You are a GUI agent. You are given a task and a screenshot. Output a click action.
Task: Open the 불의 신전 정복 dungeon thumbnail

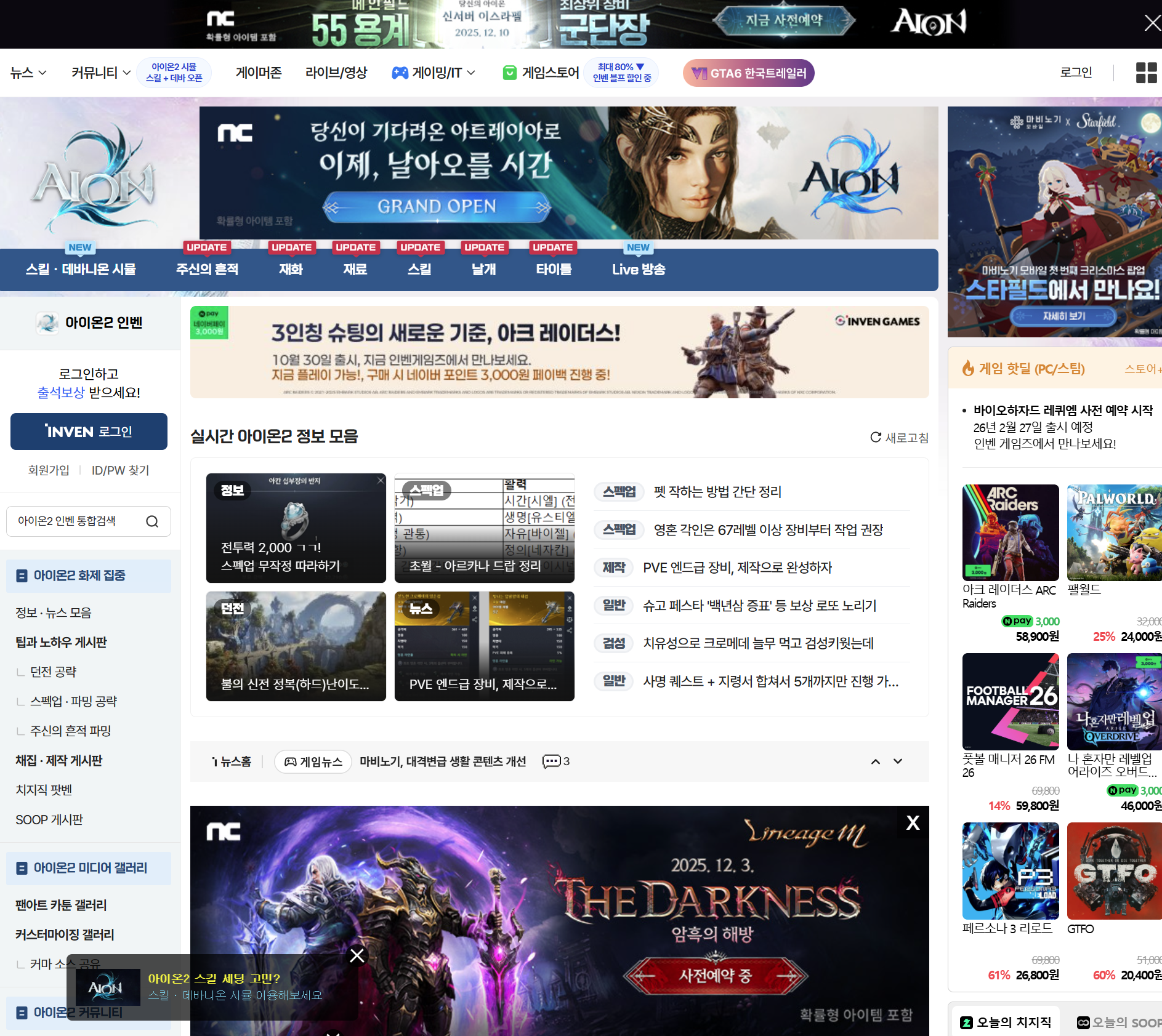[296, 646]
